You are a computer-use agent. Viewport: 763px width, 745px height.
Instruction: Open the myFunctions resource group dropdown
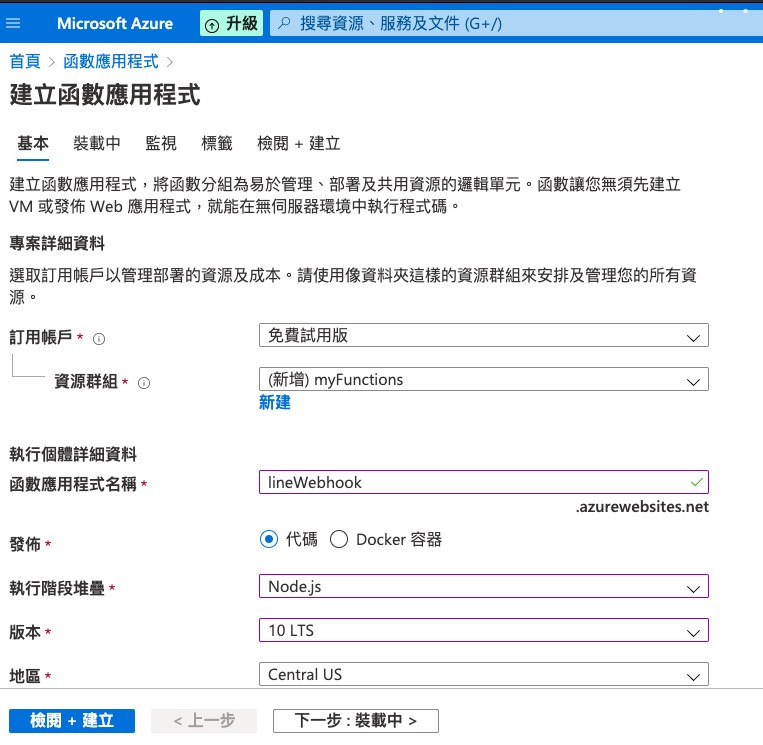pyautogui.click(x=484, y=379)
